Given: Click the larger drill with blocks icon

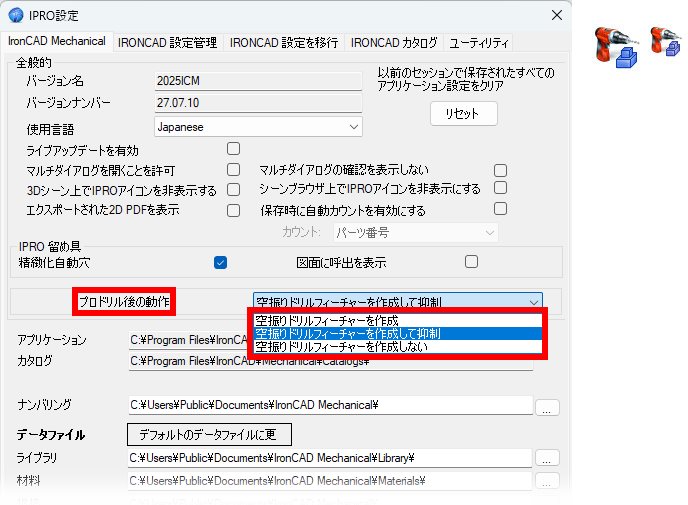Looking at the screenshot, I should point(616,47).
